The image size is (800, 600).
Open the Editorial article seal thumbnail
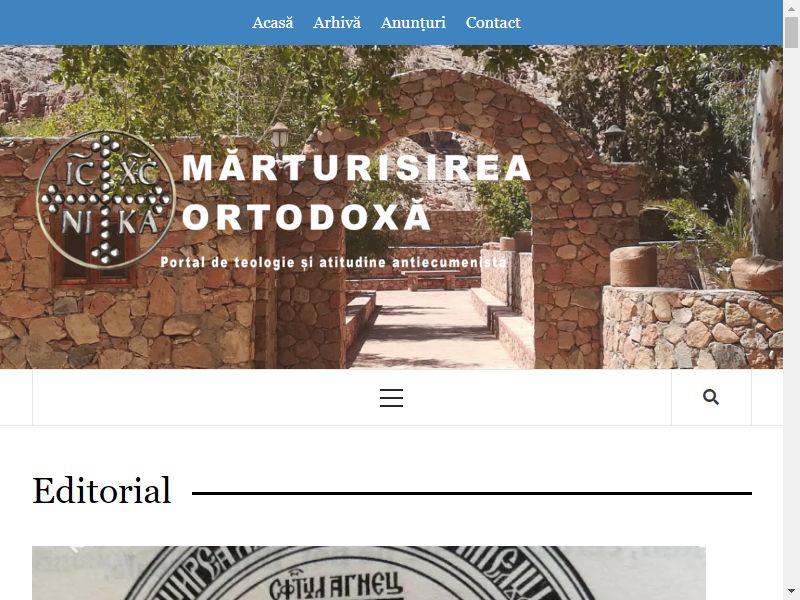click(x=369, y=573)
